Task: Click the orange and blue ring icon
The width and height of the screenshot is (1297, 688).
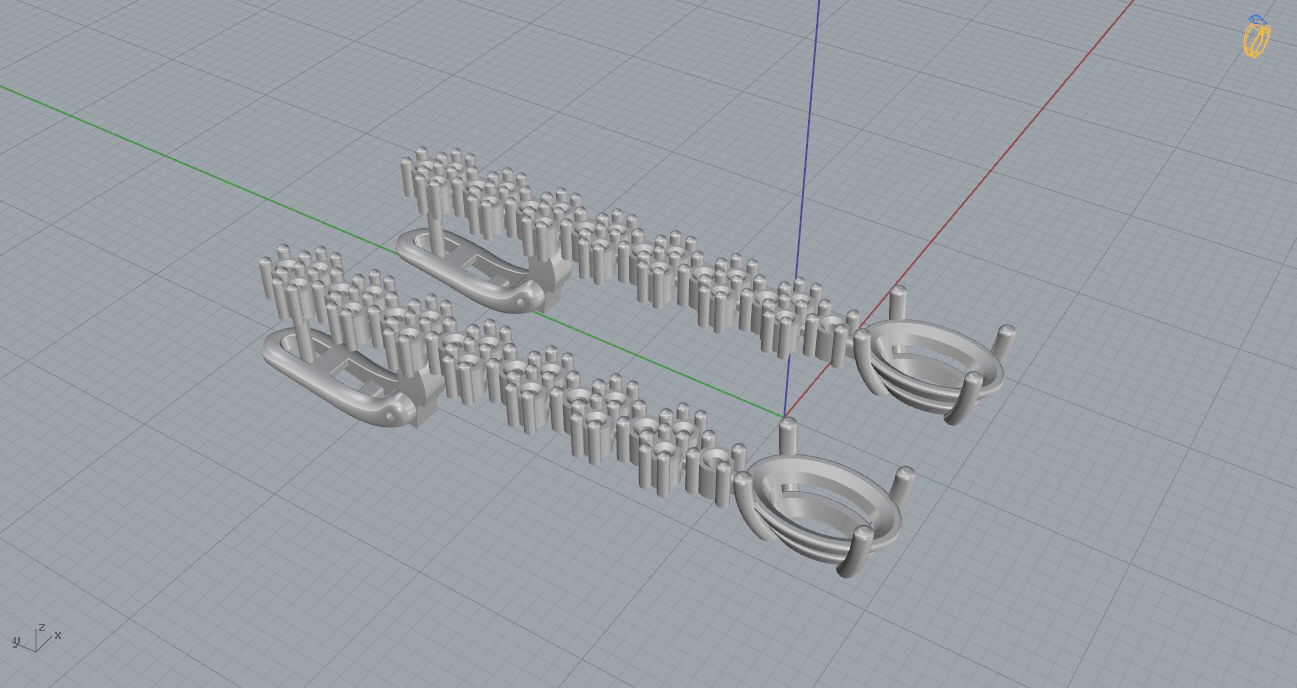Action: (x=1257, y=36)
